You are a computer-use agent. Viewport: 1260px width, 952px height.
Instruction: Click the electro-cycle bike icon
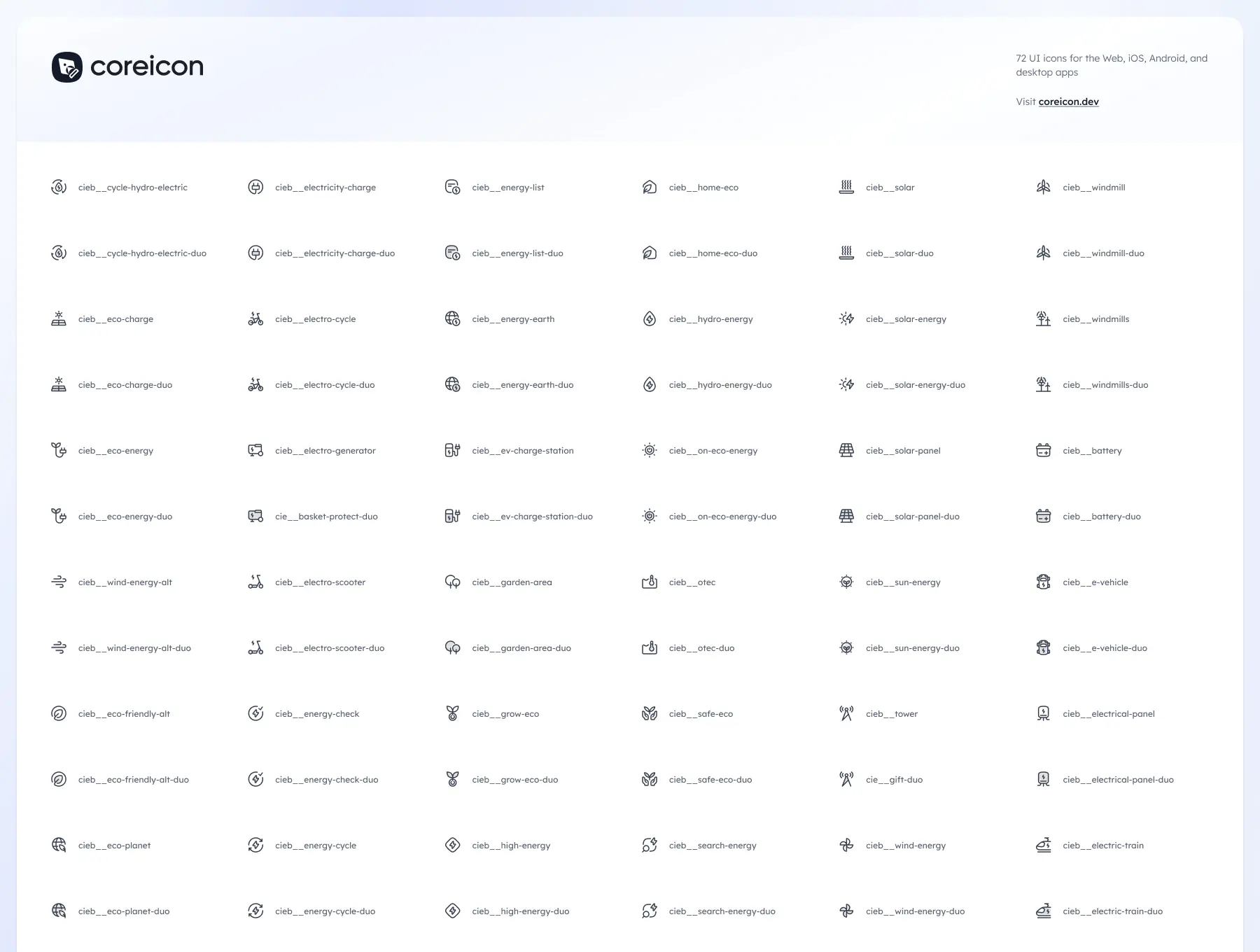255,319
